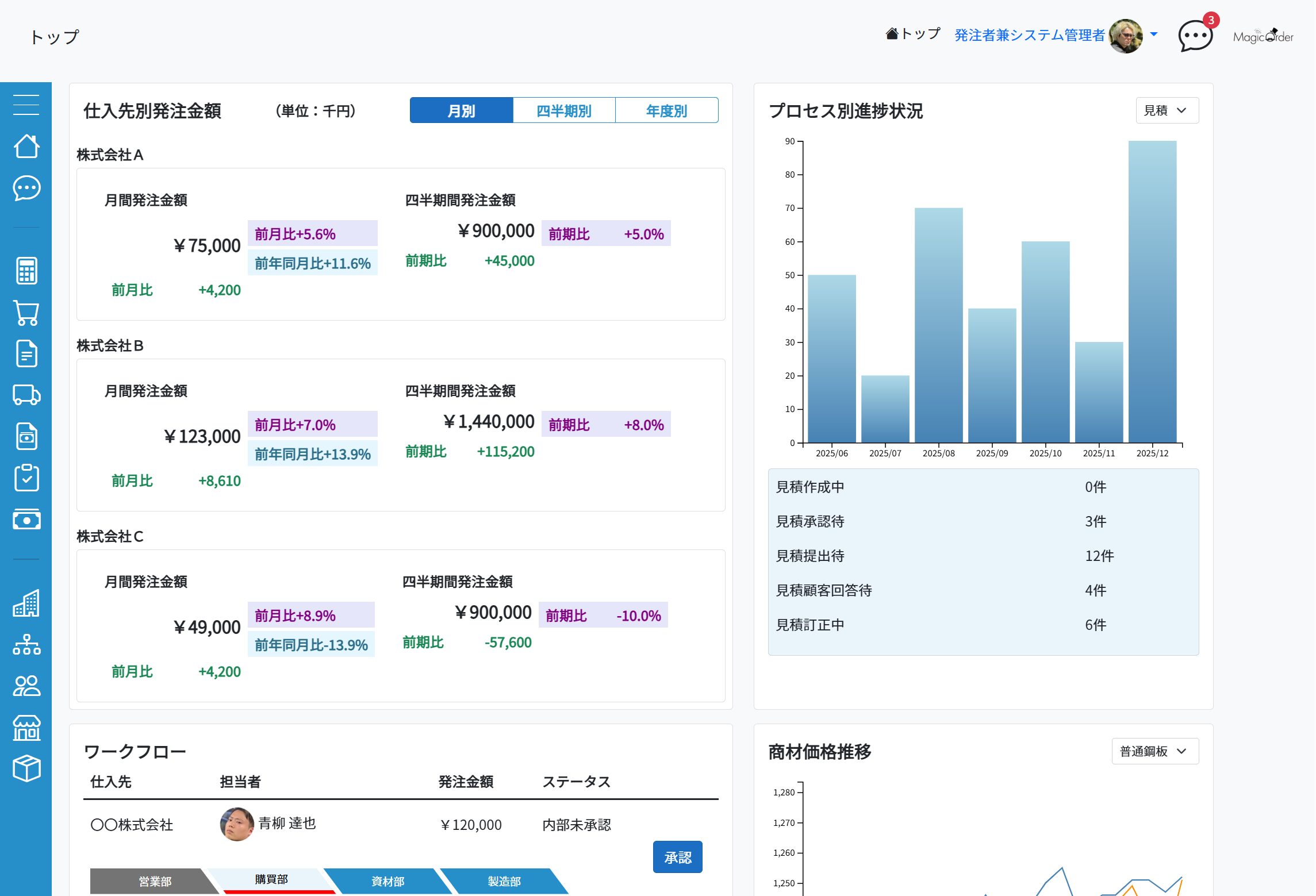This screenshot has width=1316, height=896.
Task: Open the package box icon in the sidebar
Action: click(x=26, y=768)
